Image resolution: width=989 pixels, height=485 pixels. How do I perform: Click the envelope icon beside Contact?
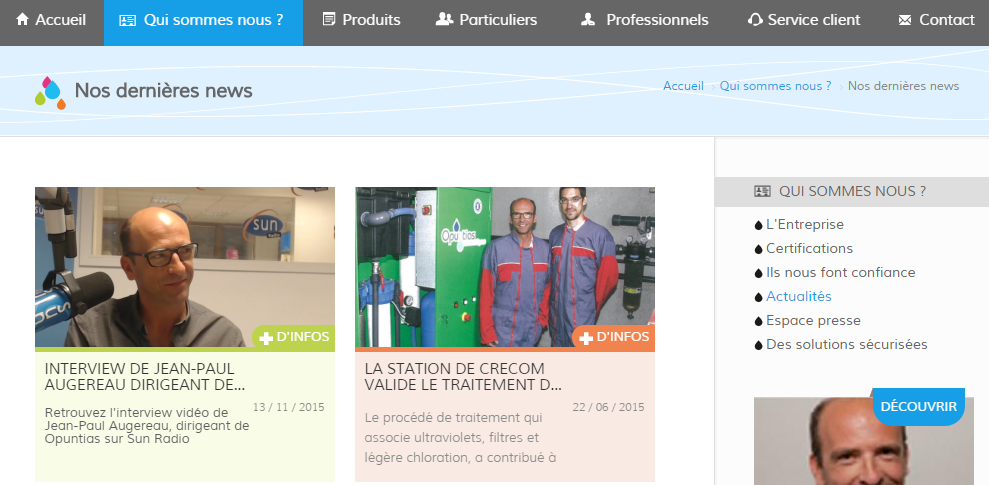point(904,20)
